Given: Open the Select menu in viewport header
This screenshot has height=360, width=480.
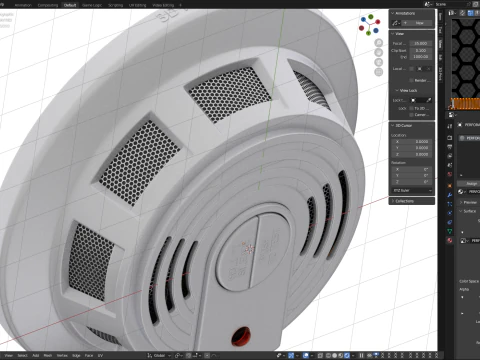Looking at the screenshot, I should tap(22, 355).
